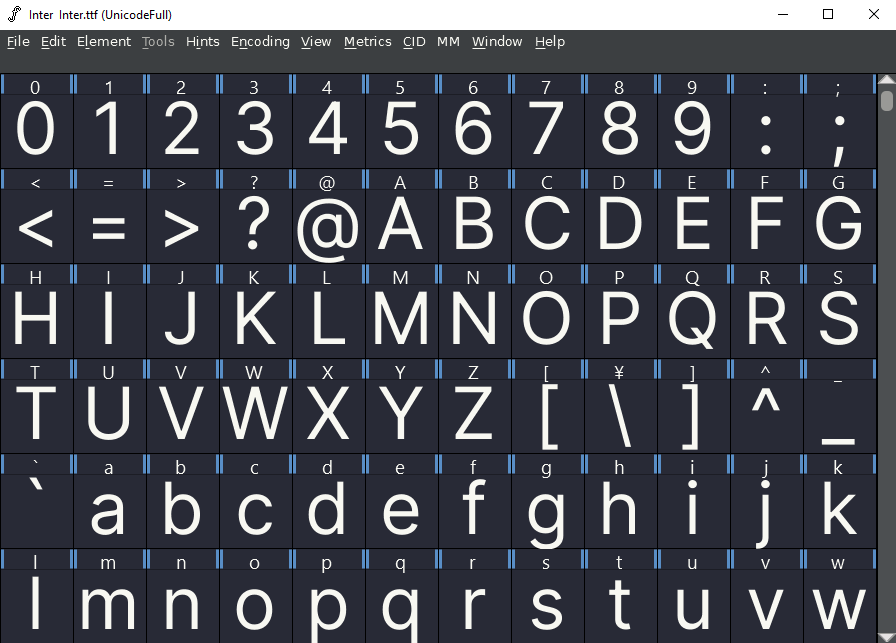Open the Edit menu
Screen dimensions: 896x643
click(x=52, y=41)
